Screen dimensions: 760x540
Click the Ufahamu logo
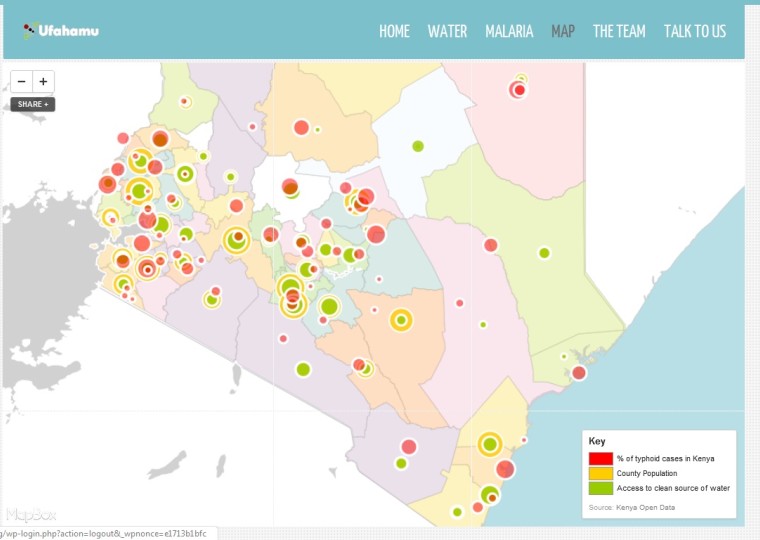pos(61,31)
